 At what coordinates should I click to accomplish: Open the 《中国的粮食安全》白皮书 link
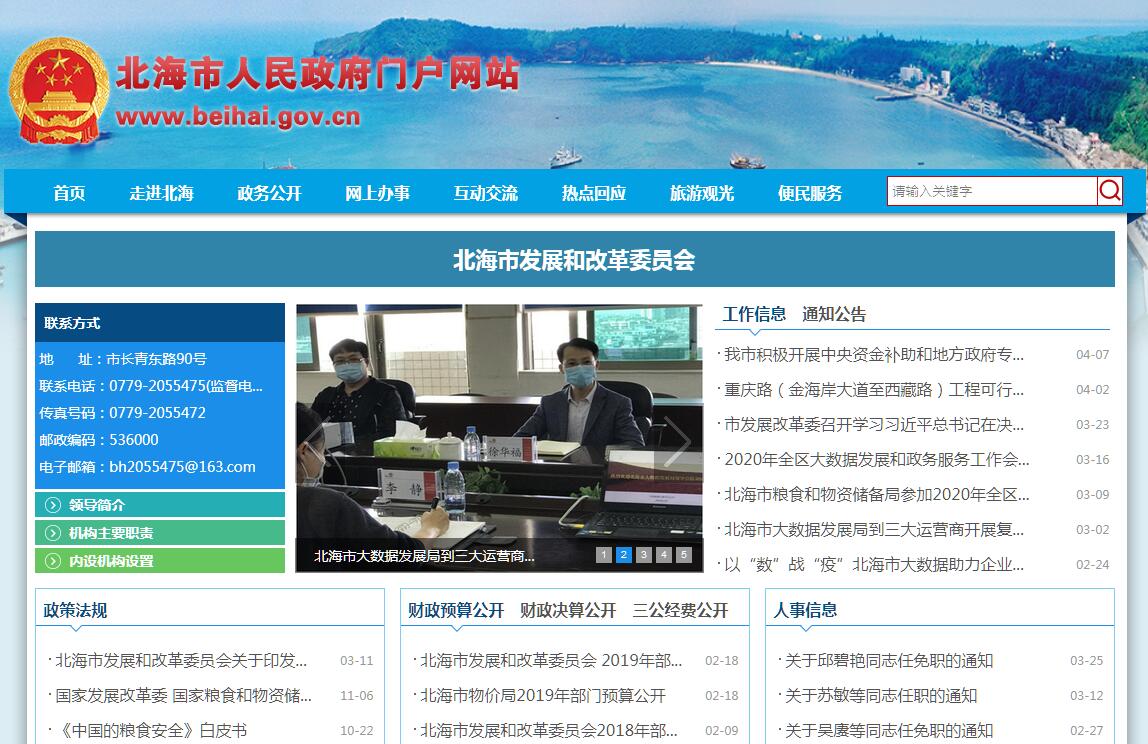(x=150, y=730)
